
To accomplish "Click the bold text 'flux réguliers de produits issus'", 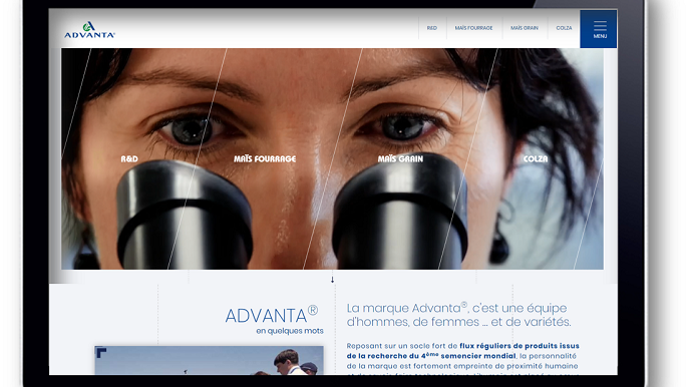I will pos(519,346).
